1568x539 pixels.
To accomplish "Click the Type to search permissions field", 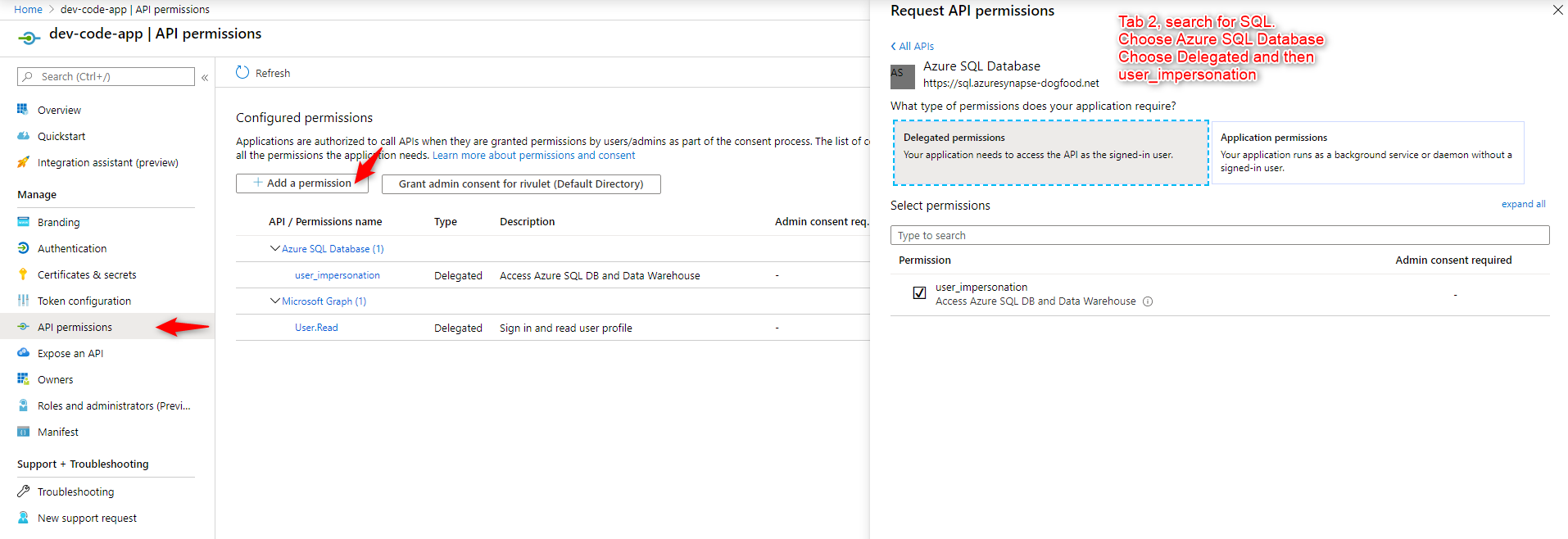I will pos(1220,235).
